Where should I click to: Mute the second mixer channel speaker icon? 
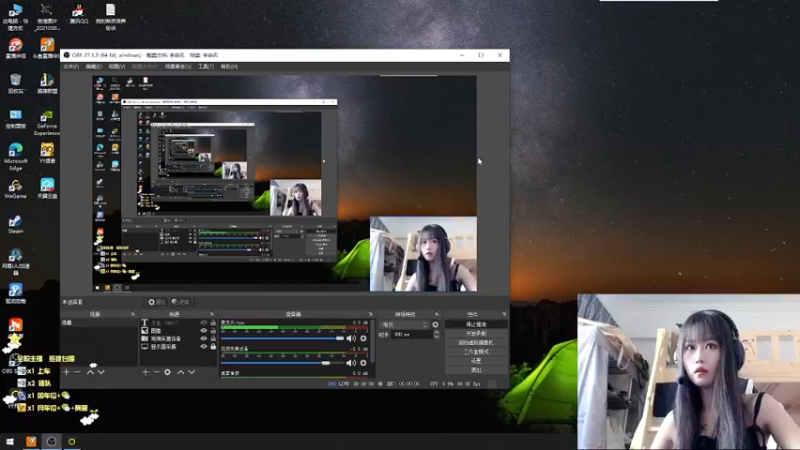pyautogui.click(x=351, y=363)
